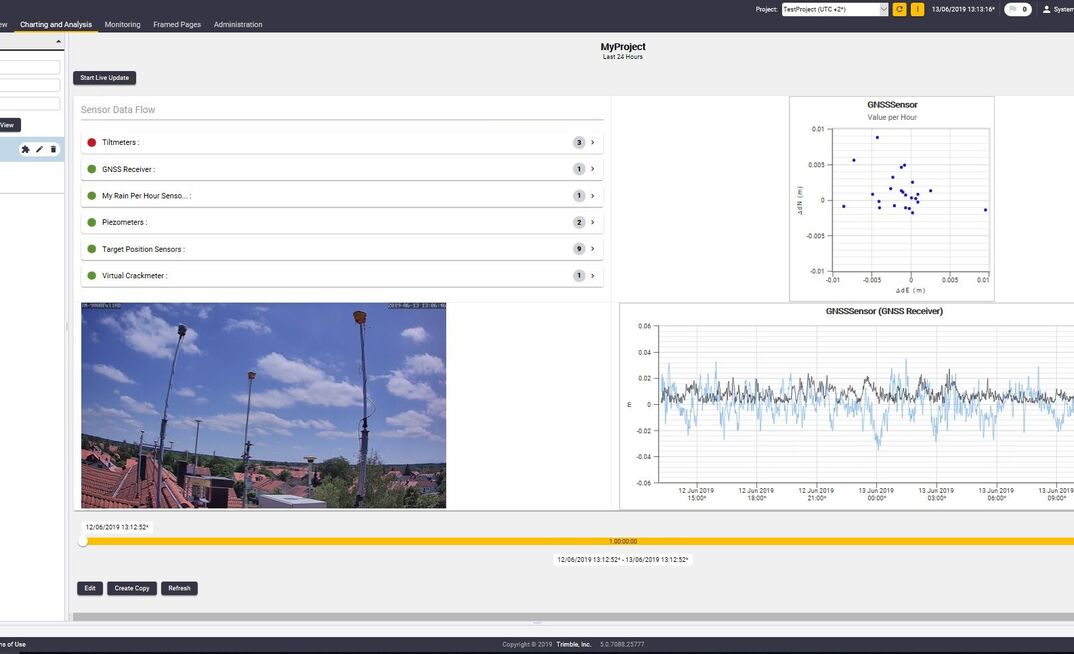Screen dimensions: 1074x654
Task: Open the yellow I information icon in top bar
Action: pyautogui.click(x=917, y=8)
